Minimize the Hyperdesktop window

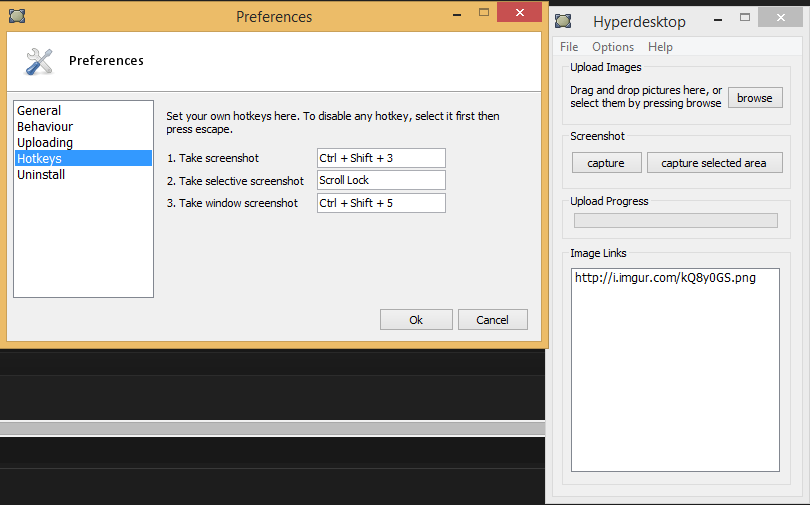pos(718,20)
